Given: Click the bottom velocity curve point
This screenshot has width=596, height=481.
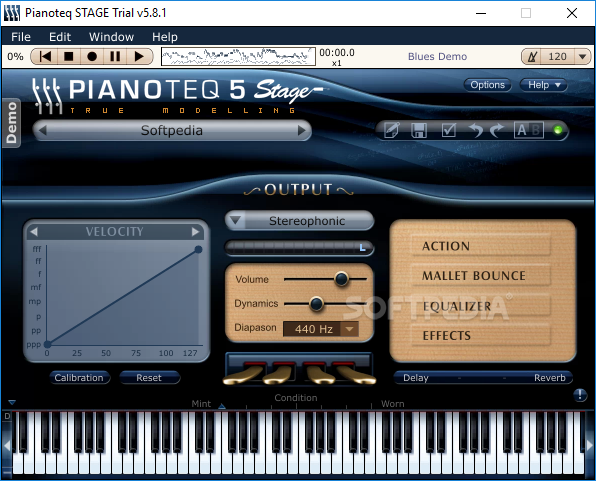Looking at the screenshot, I should pos(48,344).
